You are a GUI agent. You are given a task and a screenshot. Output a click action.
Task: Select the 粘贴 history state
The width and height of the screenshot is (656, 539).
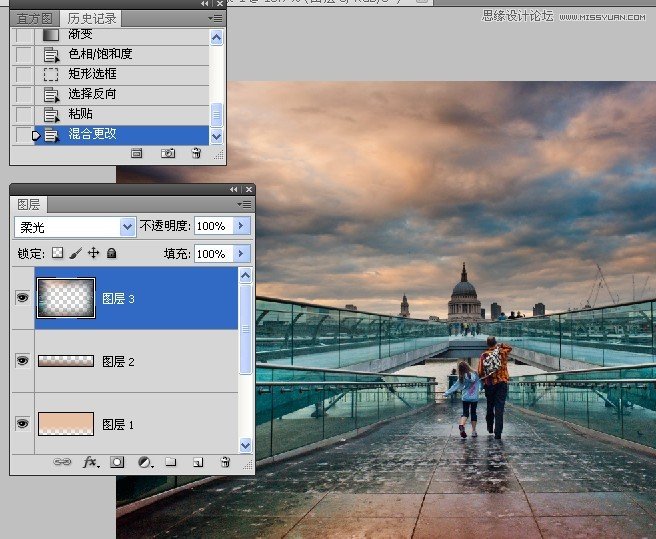pos(81,114)
